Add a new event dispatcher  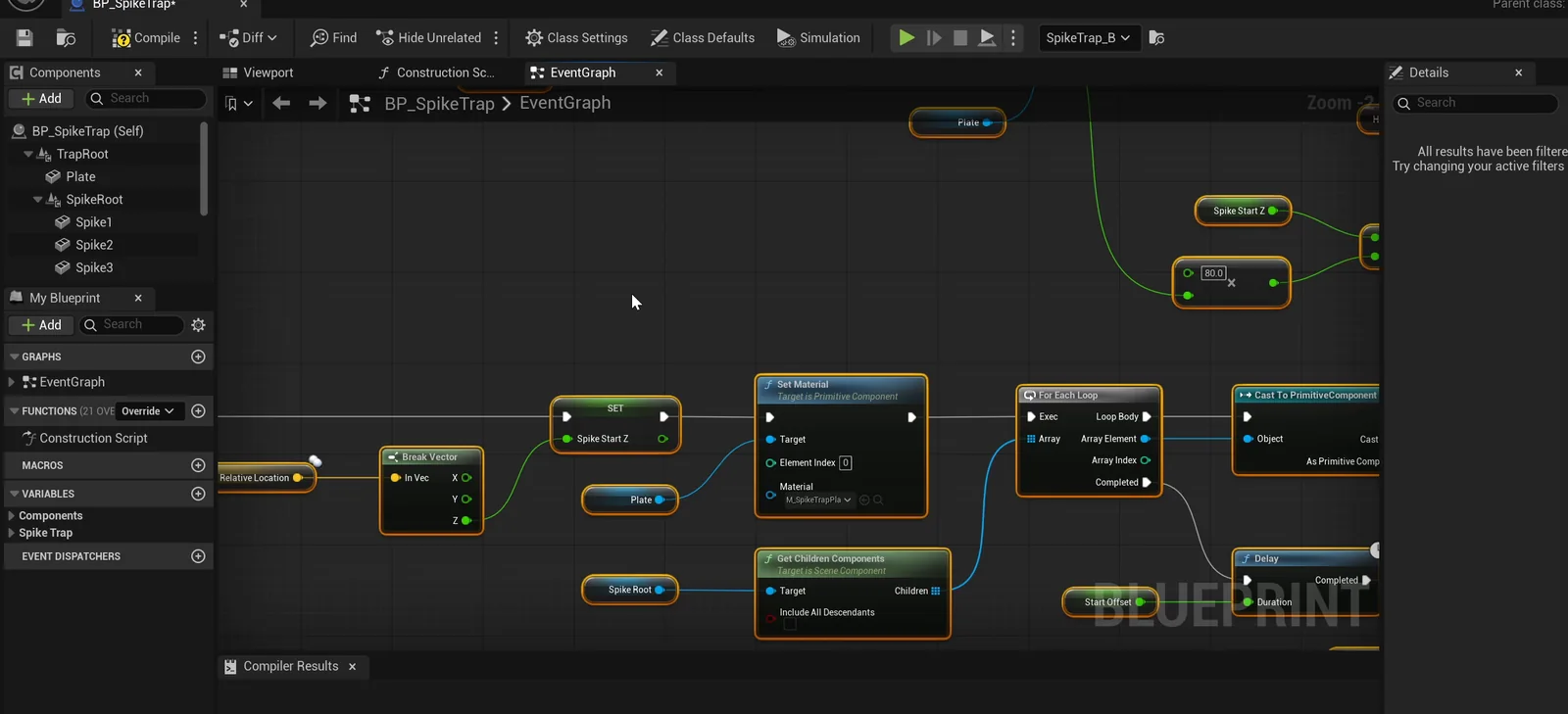click(x=198, y=556)
